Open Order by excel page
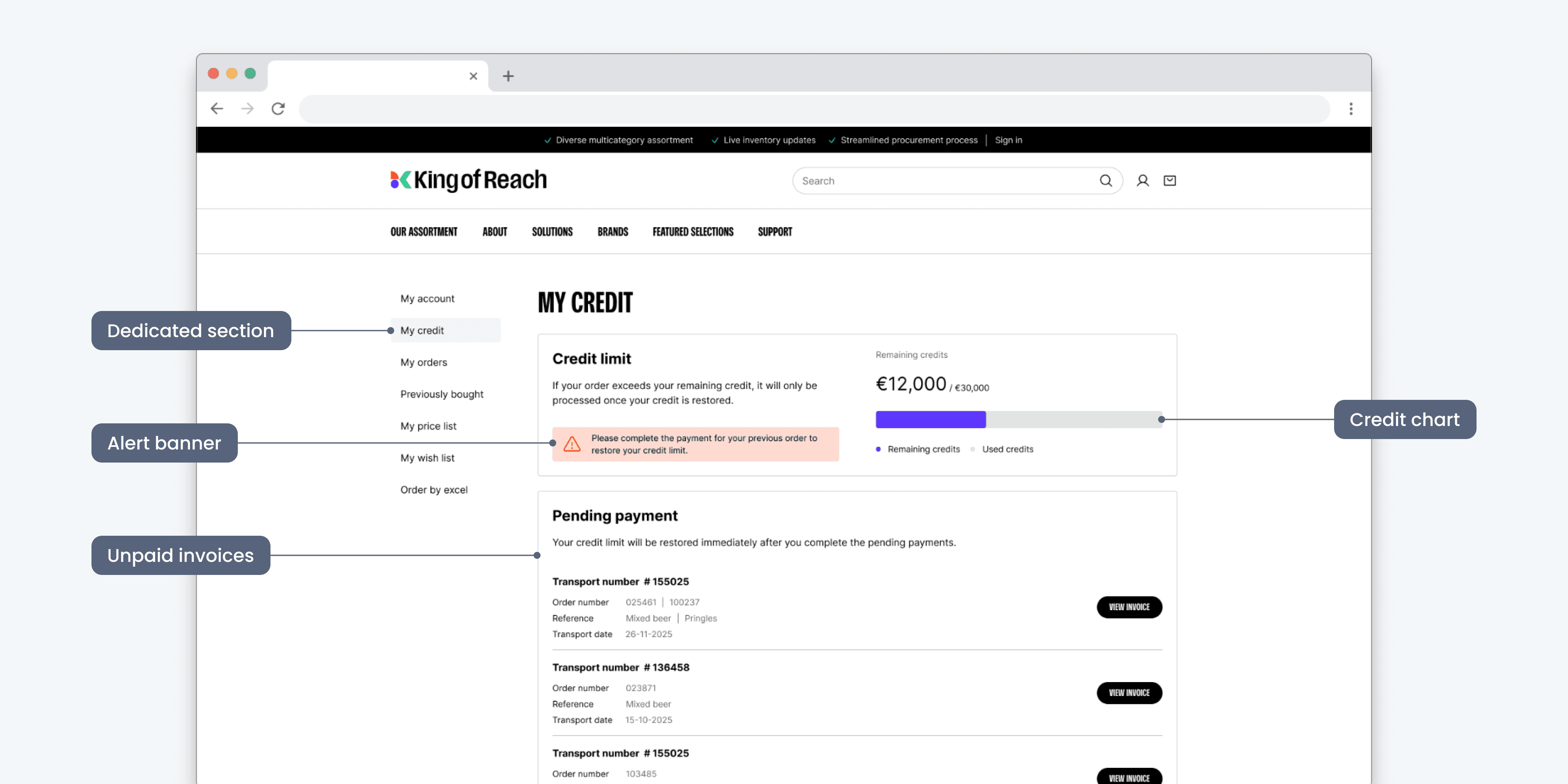Image resolution: width=1568 pixels, height=784 pixels. (434, 490)
